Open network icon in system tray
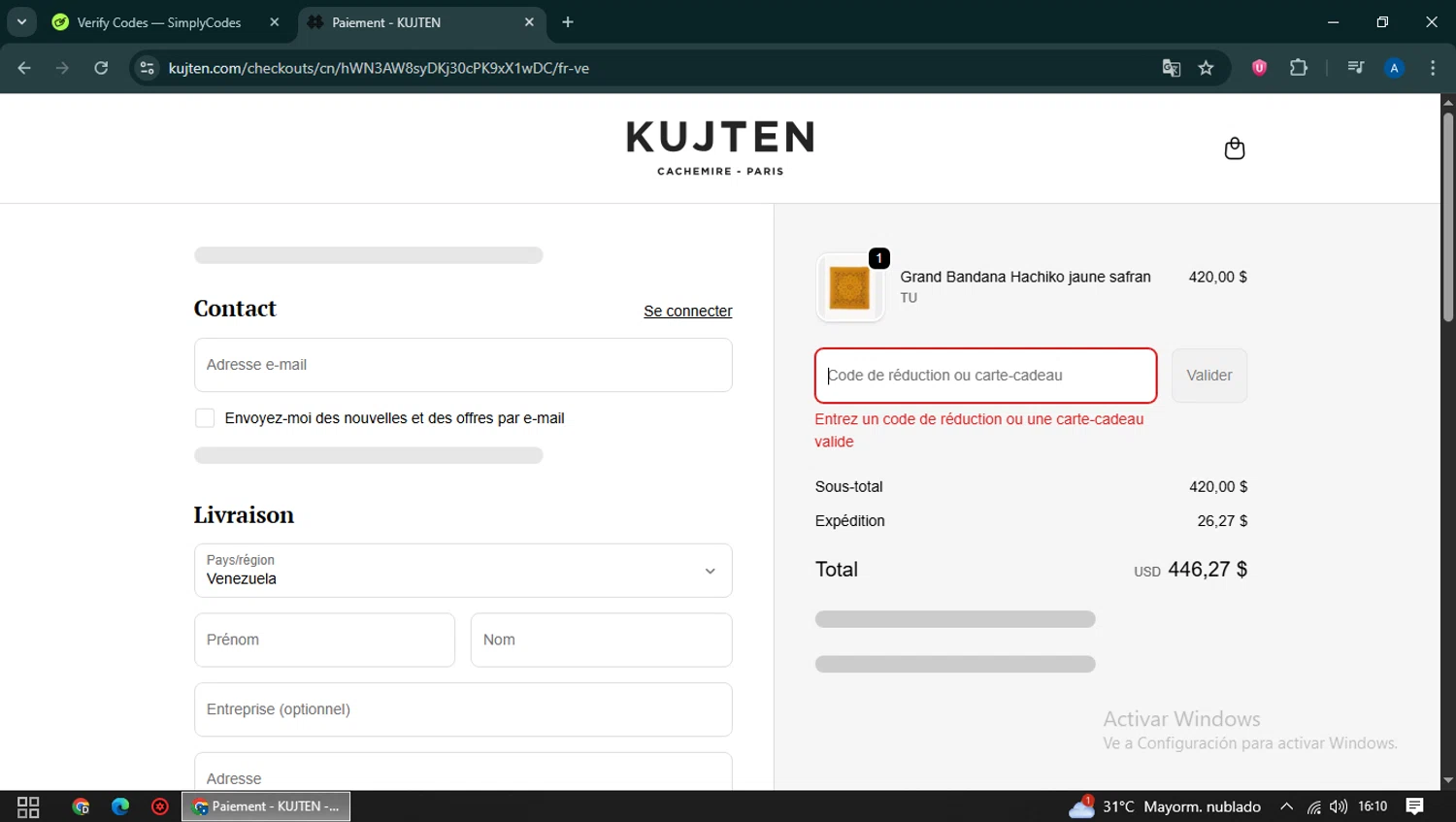Image resolution: width=1456 pixels, height=822 pixels. 1313,806
